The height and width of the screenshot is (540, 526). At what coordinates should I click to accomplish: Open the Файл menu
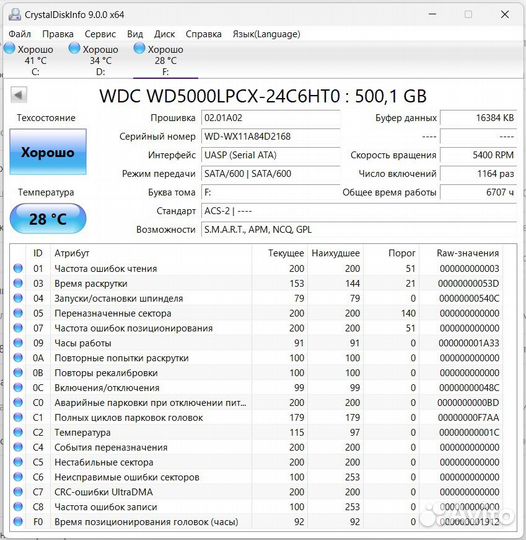click(x=20, y=34)
